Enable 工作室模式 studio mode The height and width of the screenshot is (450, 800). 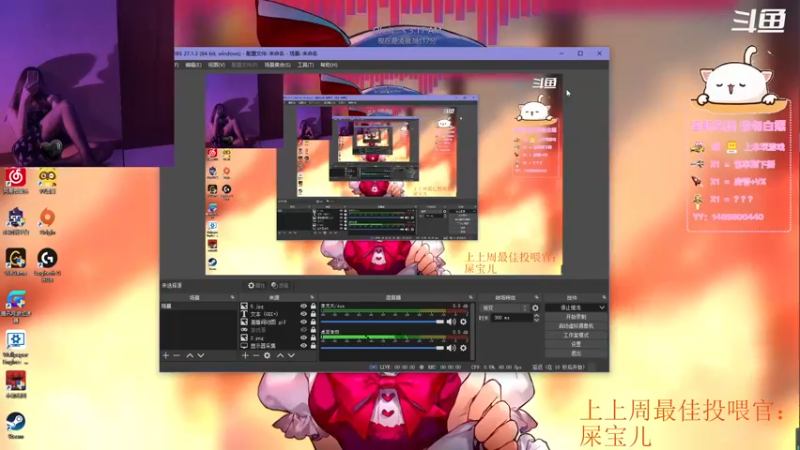click(576, 335)
